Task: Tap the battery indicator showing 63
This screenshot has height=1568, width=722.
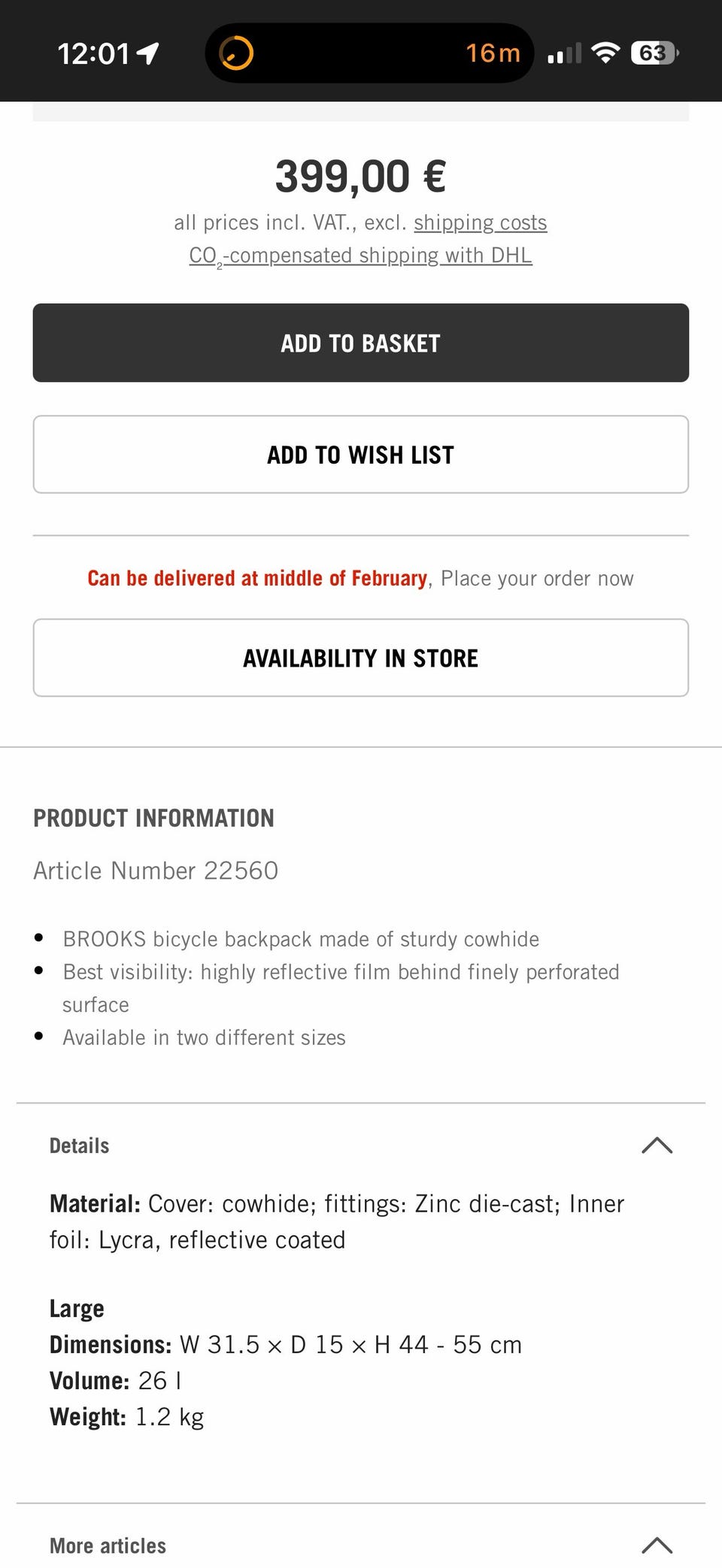Action: tap(654, 53)
